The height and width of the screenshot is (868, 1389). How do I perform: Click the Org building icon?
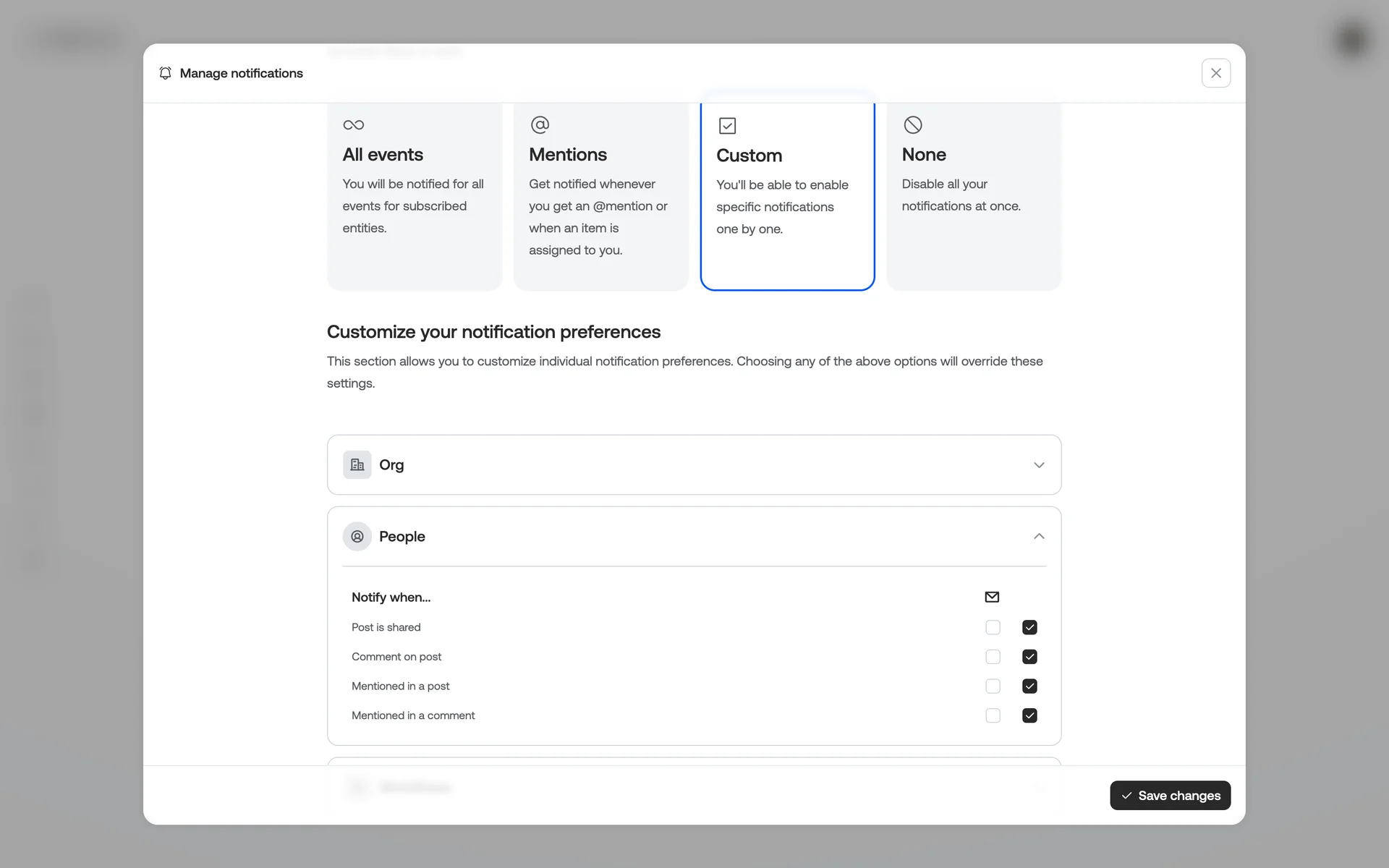tap(357, 465)
